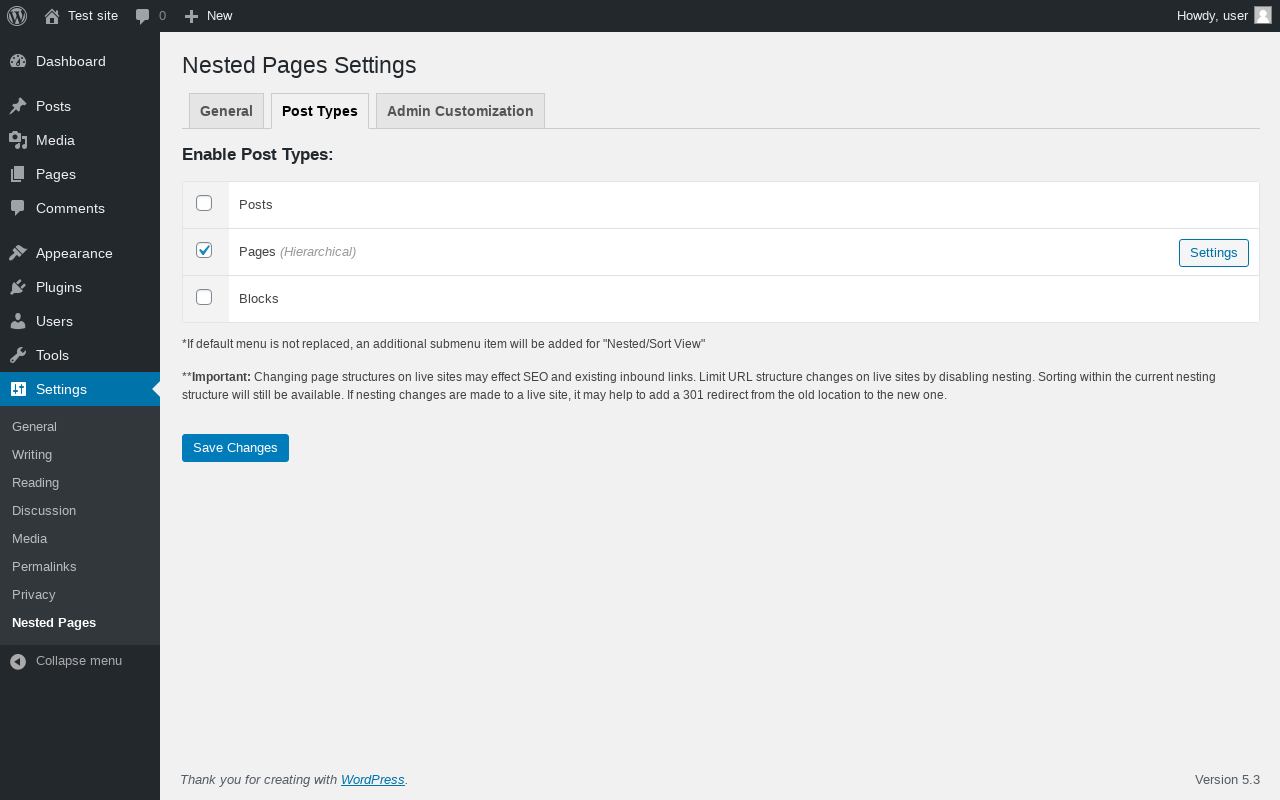
Task: Click the Howdy, user account text
Action: coord(1212,16)
